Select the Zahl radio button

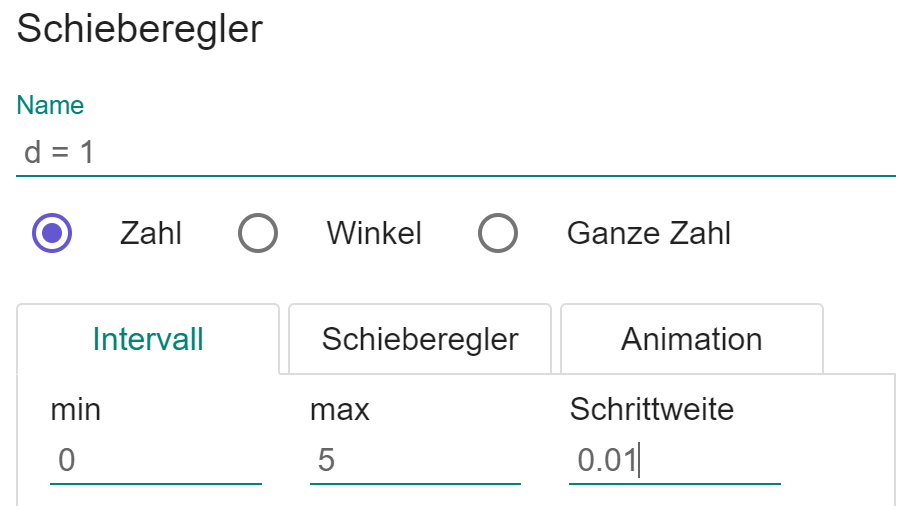coord(52,234)
